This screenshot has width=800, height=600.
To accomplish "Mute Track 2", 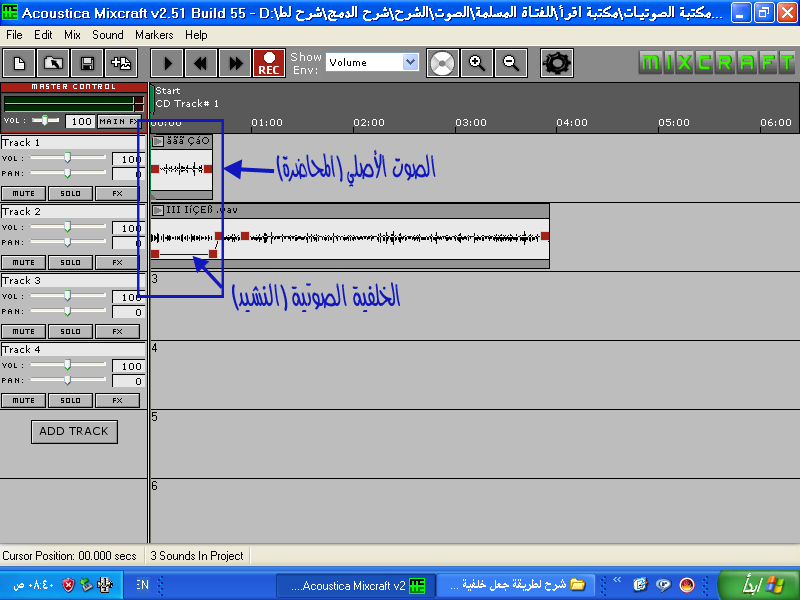I will [23, 262].
